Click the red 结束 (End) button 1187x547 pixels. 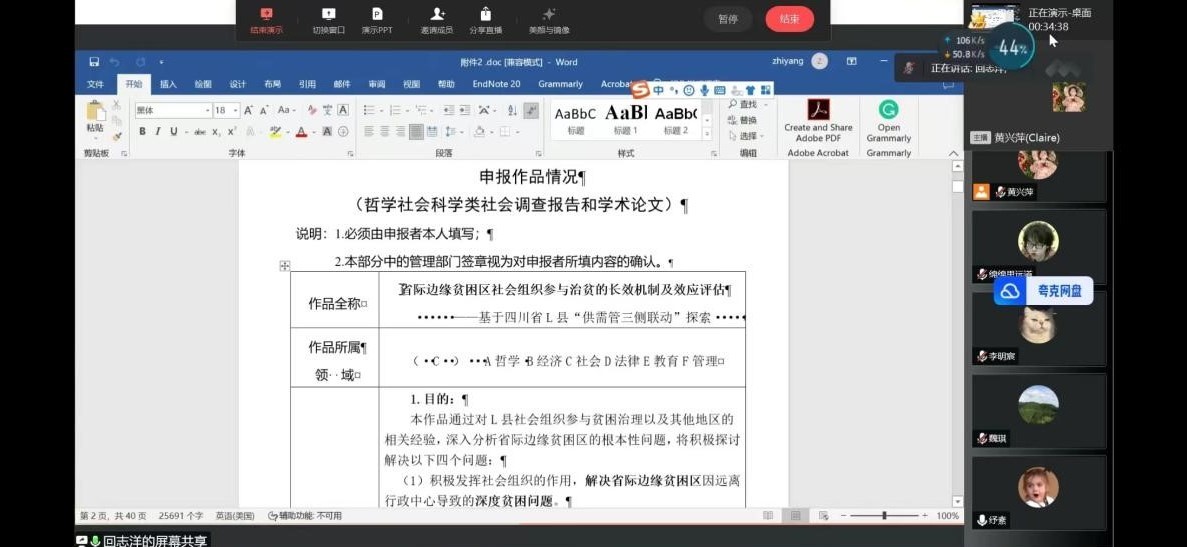click(x=789, y=19)
